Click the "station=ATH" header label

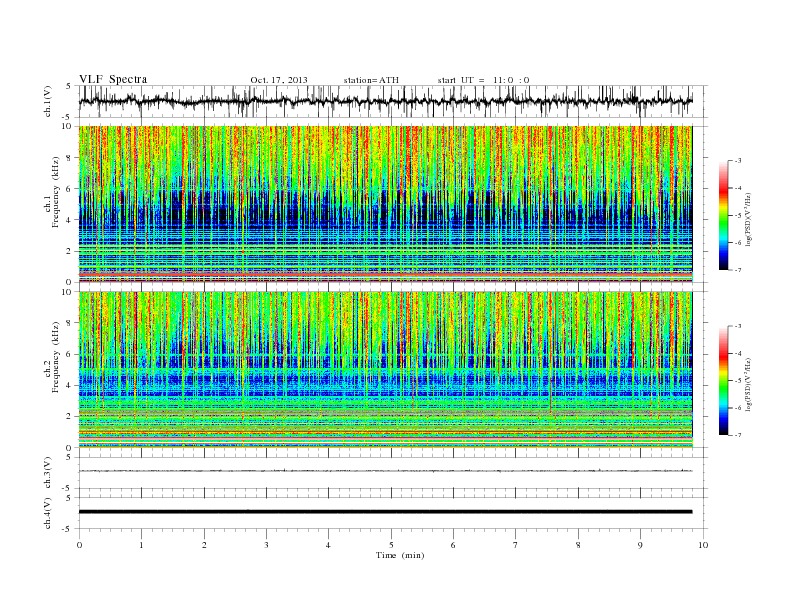[371, 80]
